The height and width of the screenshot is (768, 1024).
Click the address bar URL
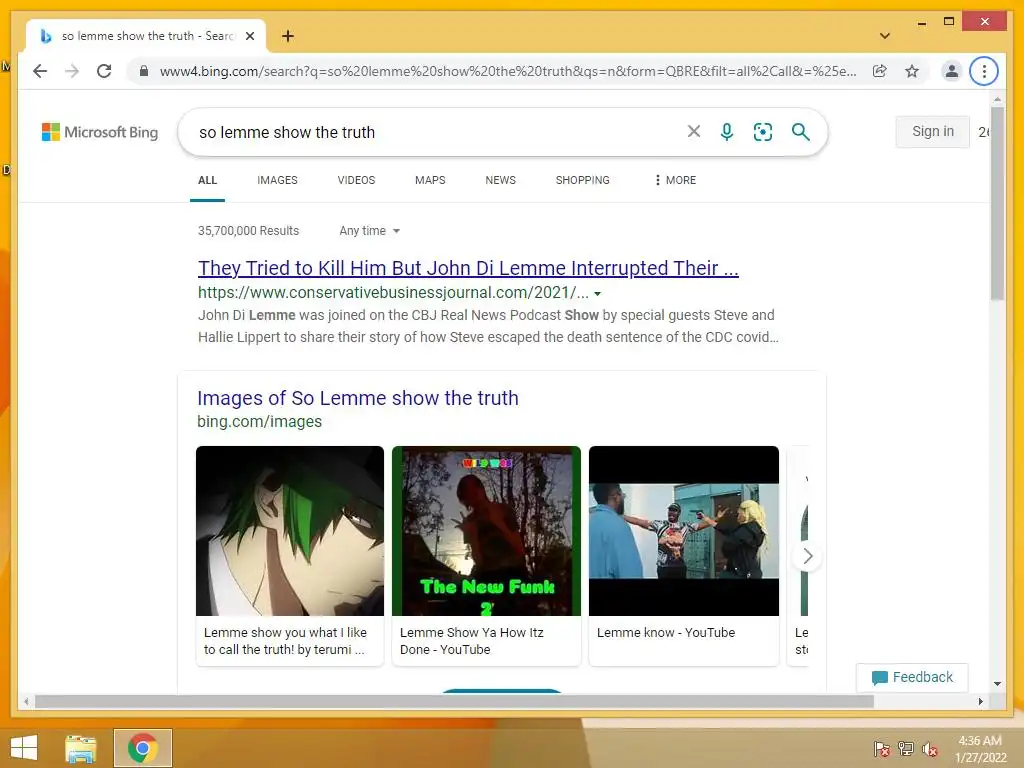[x=507, y=71]
